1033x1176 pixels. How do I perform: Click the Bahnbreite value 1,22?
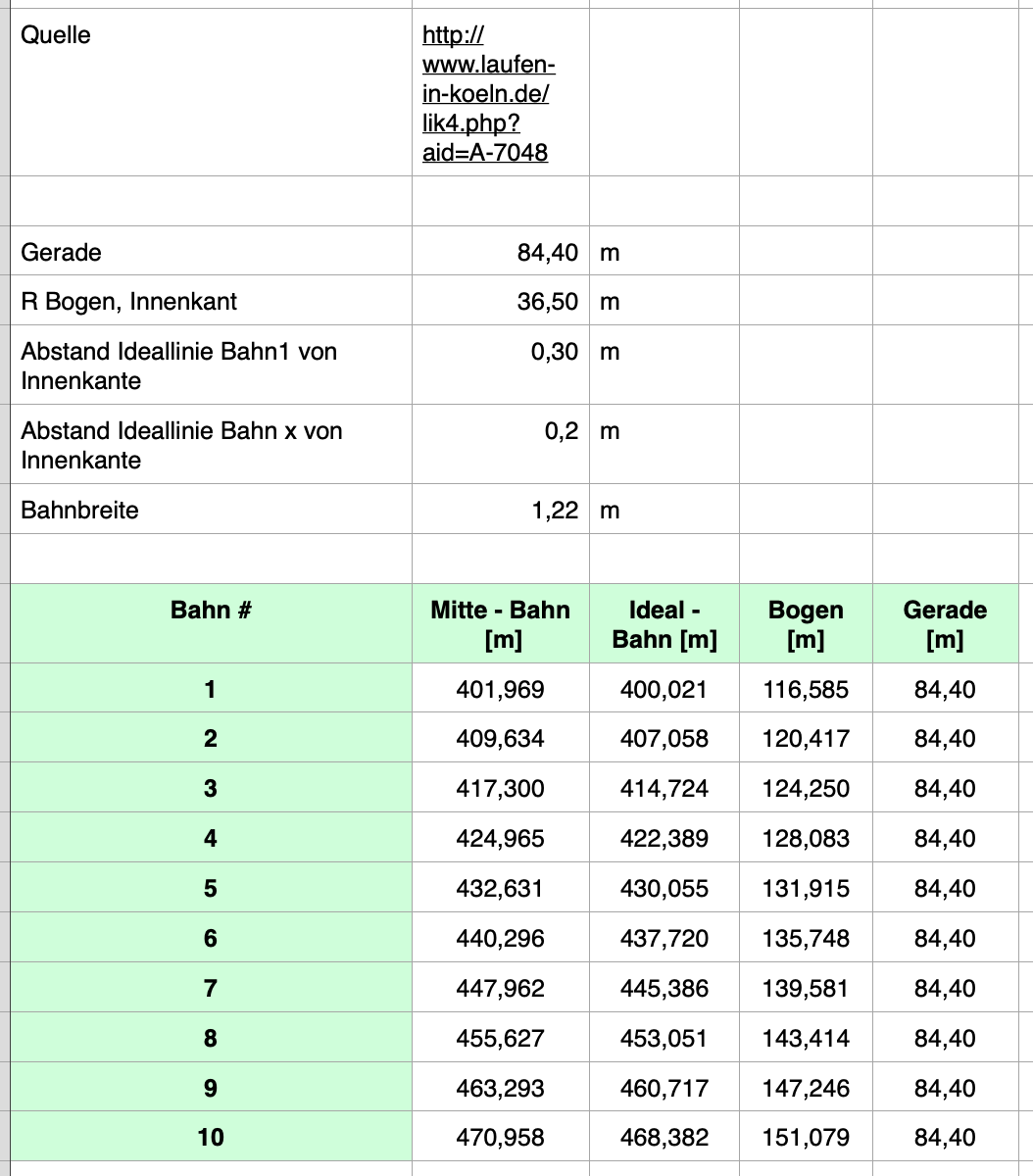tap(555, 511)
